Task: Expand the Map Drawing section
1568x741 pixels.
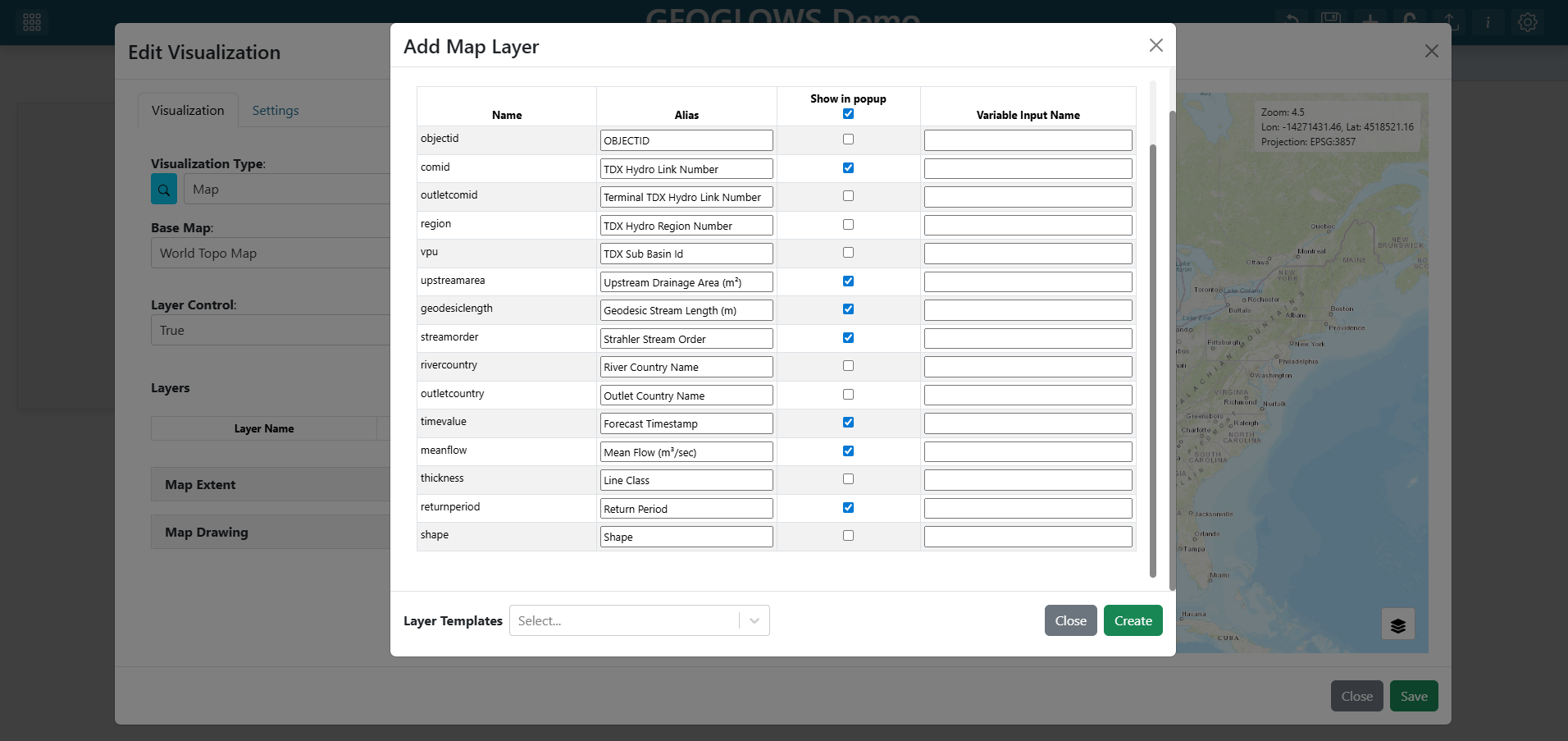Action: (271, 532)
